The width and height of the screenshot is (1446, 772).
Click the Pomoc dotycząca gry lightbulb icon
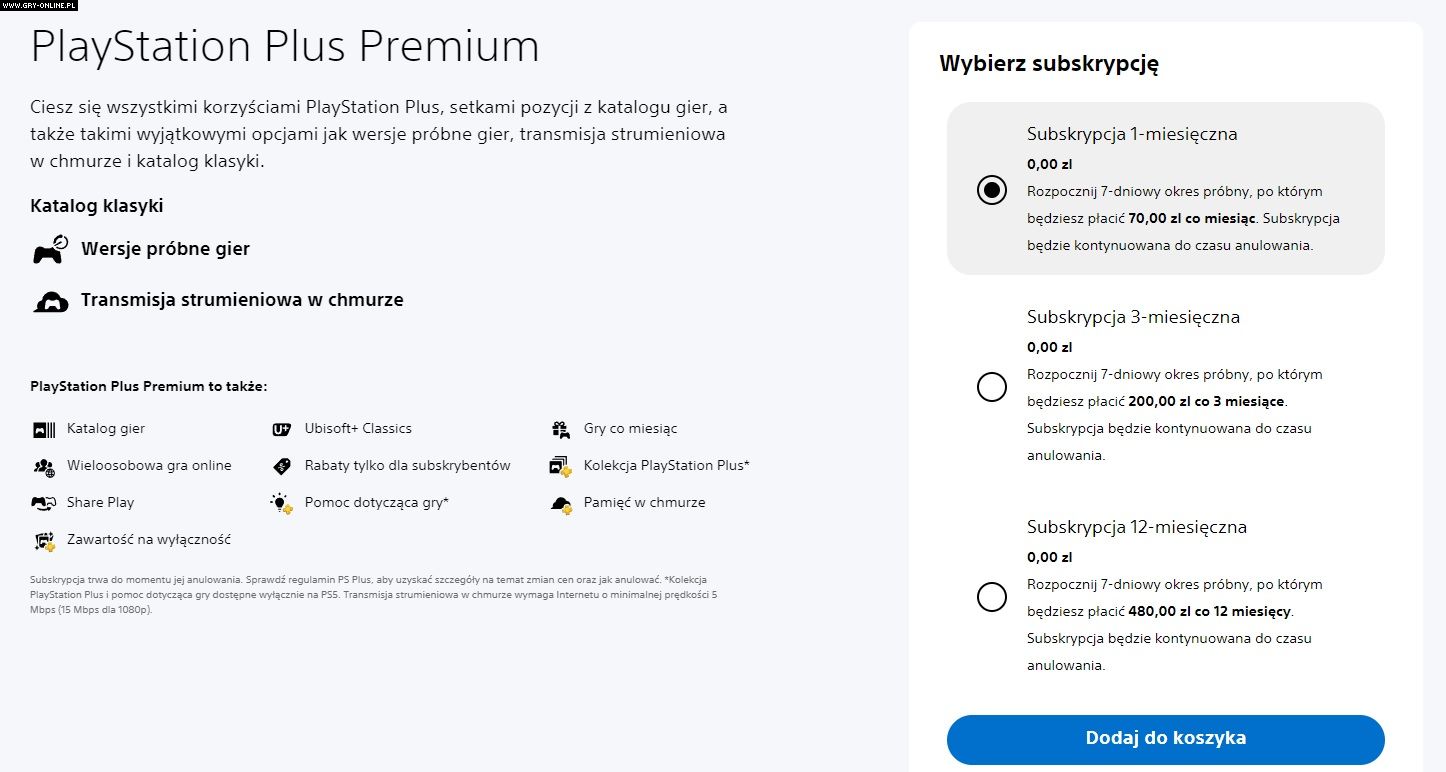(x=282, y=503)
